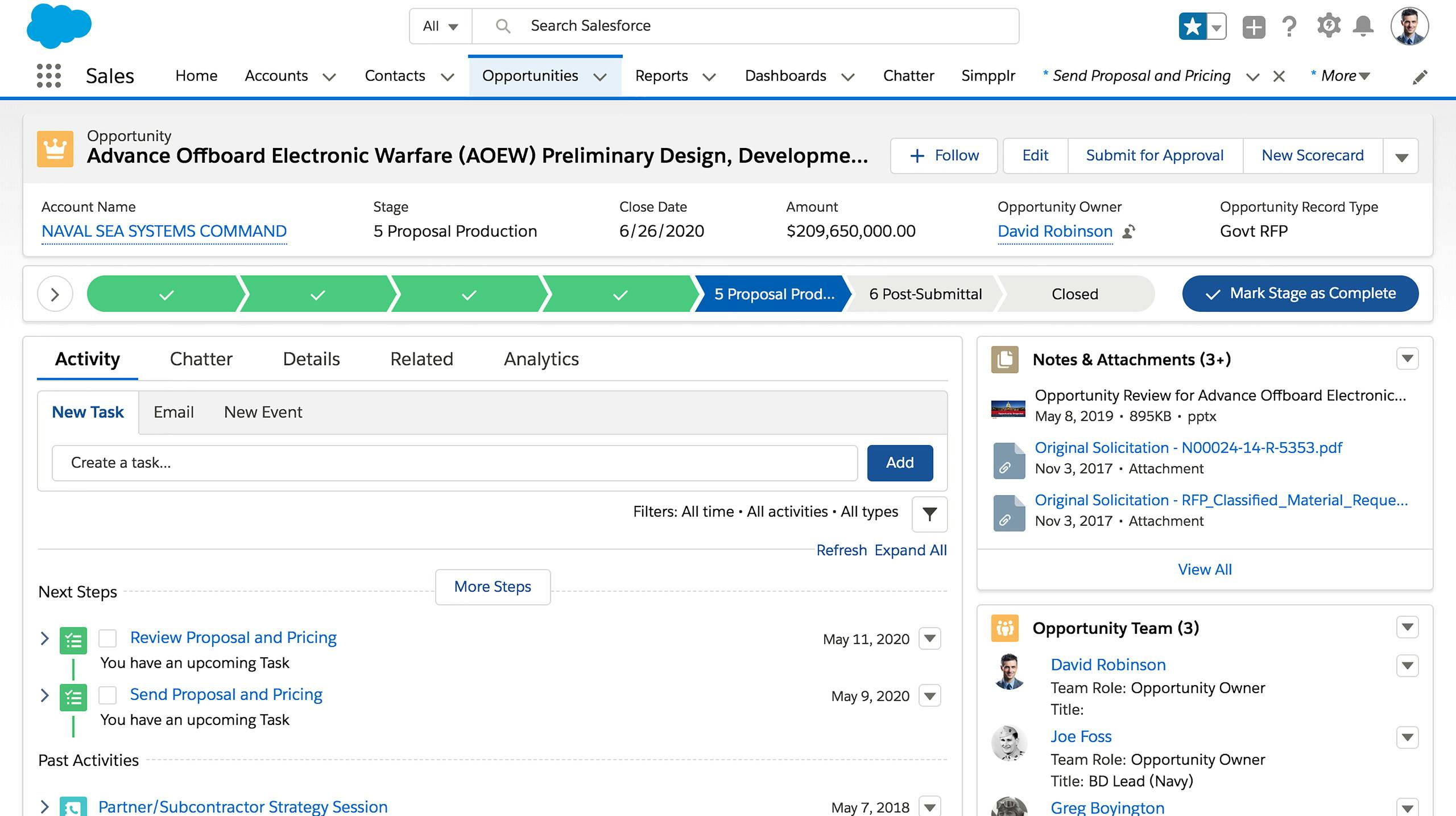
Task: Open the Accounts nav dropdown chevron
Action: click(329, 77)
